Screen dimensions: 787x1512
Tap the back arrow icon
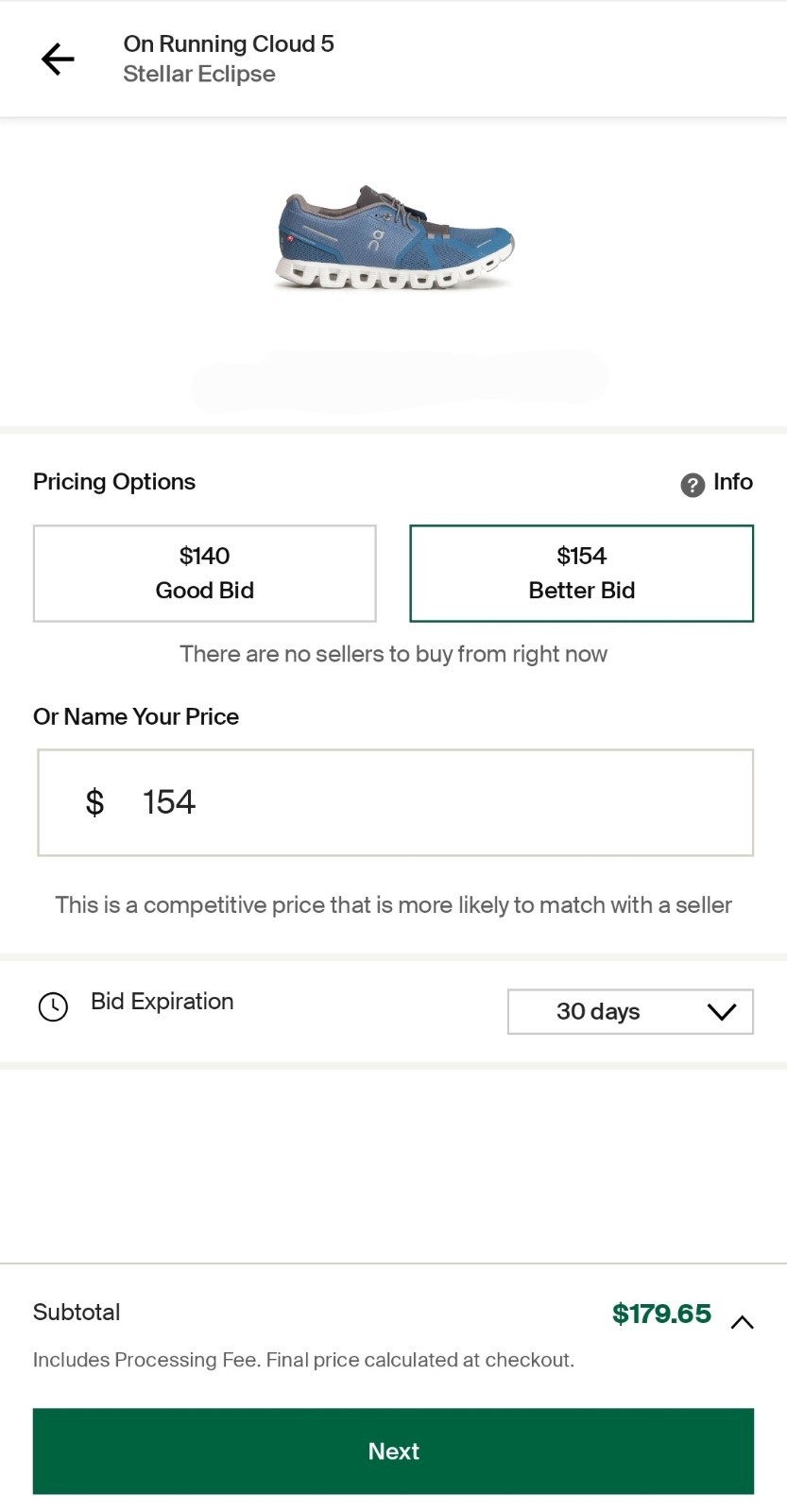[58, 59]
